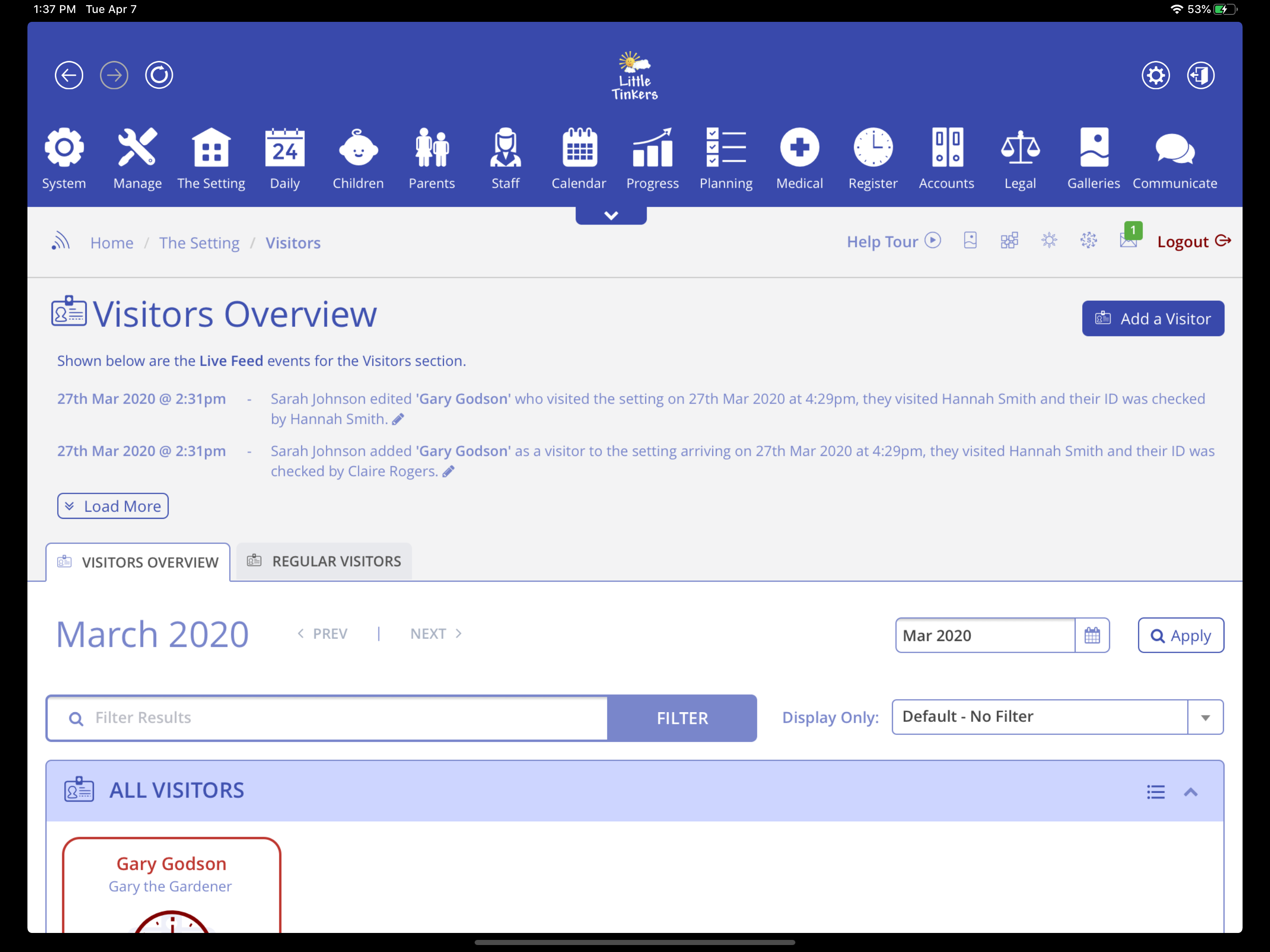Go to Home breadcrumb

click(x=112, y=243)
